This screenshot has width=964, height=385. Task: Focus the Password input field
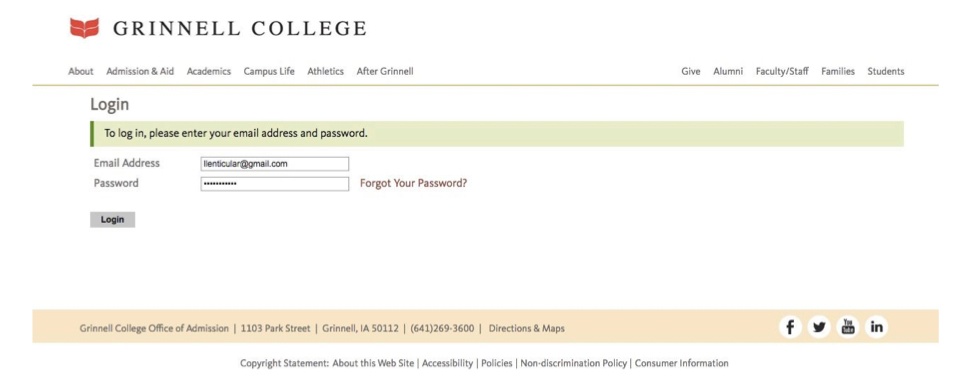coord(275,184)
